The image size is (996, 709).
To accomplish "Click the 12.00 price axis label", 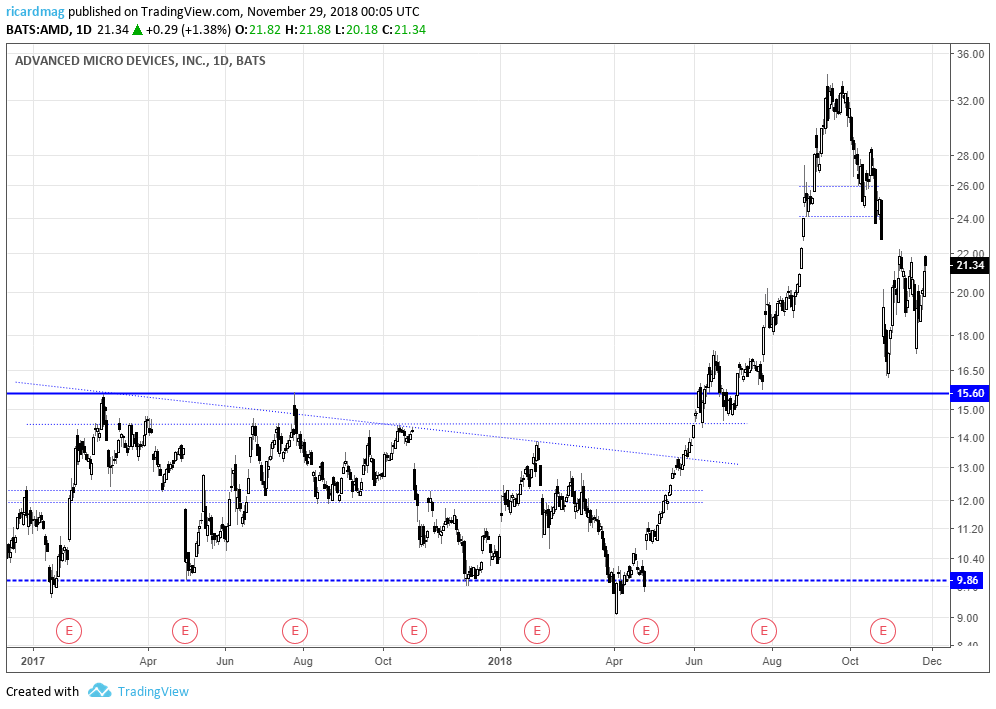I will point(971,501).
